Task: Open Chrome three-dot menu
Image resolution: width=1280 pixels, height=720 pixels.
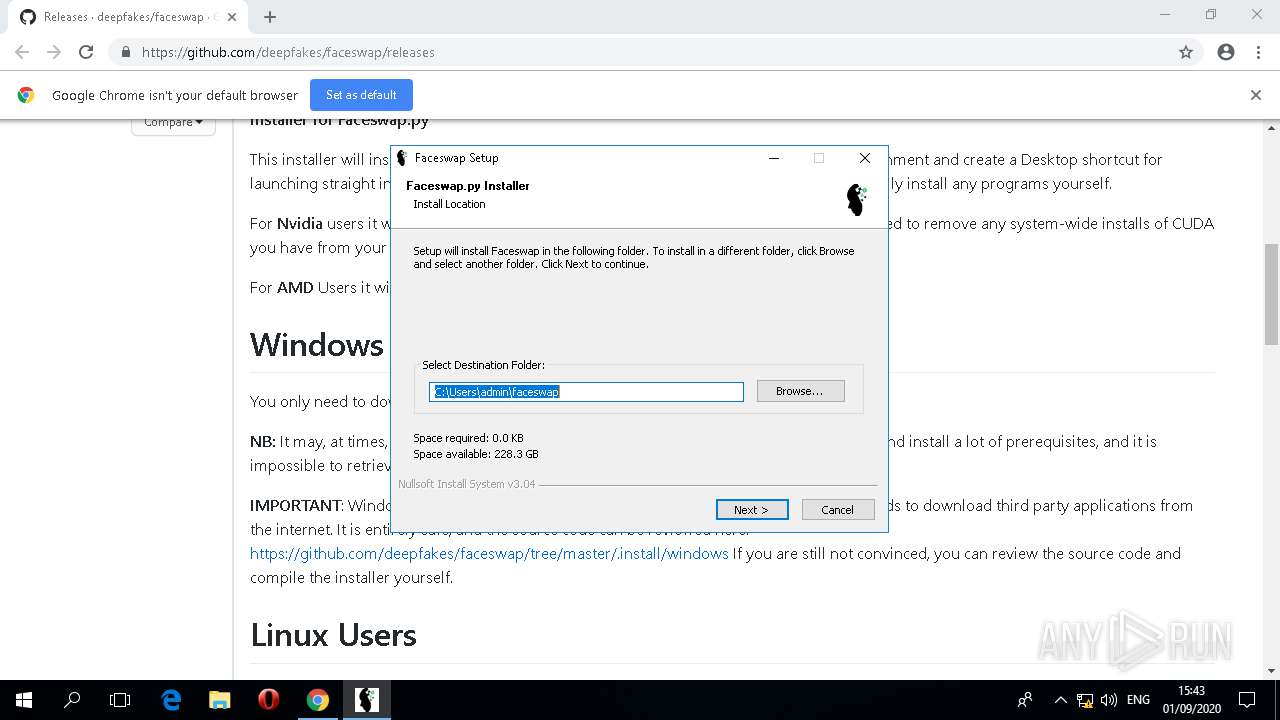Action: pos(1258,52)
